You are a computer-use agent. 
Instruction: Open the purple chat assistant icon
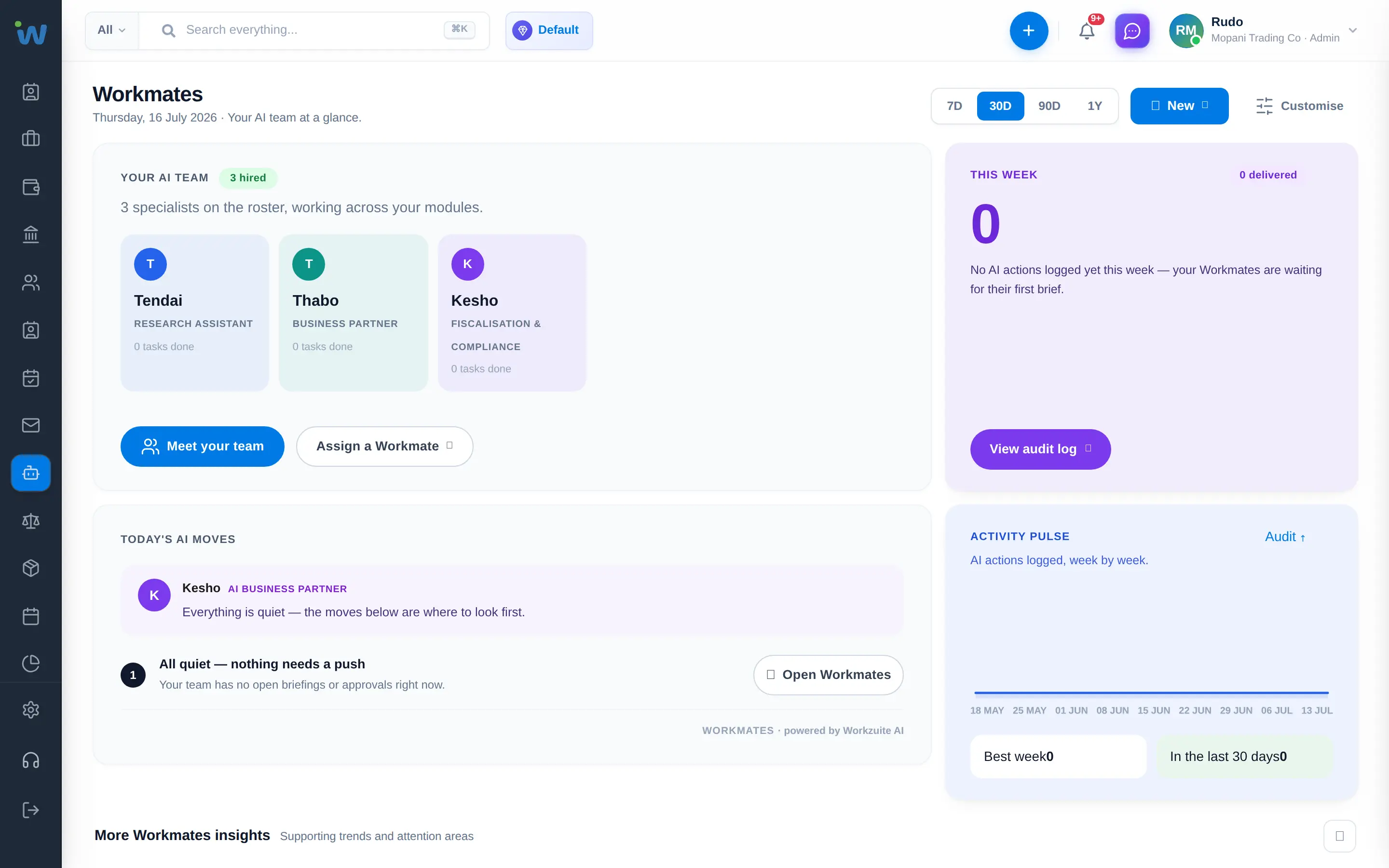click(1131, 30)
